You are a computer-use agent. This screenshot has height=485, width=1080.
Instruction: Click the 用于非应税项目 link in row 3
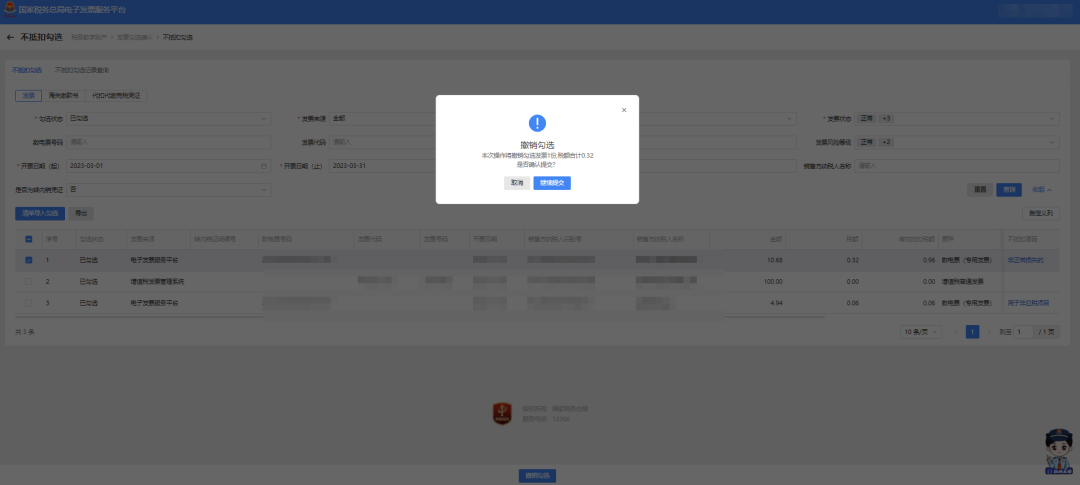tap(1028, 303)
